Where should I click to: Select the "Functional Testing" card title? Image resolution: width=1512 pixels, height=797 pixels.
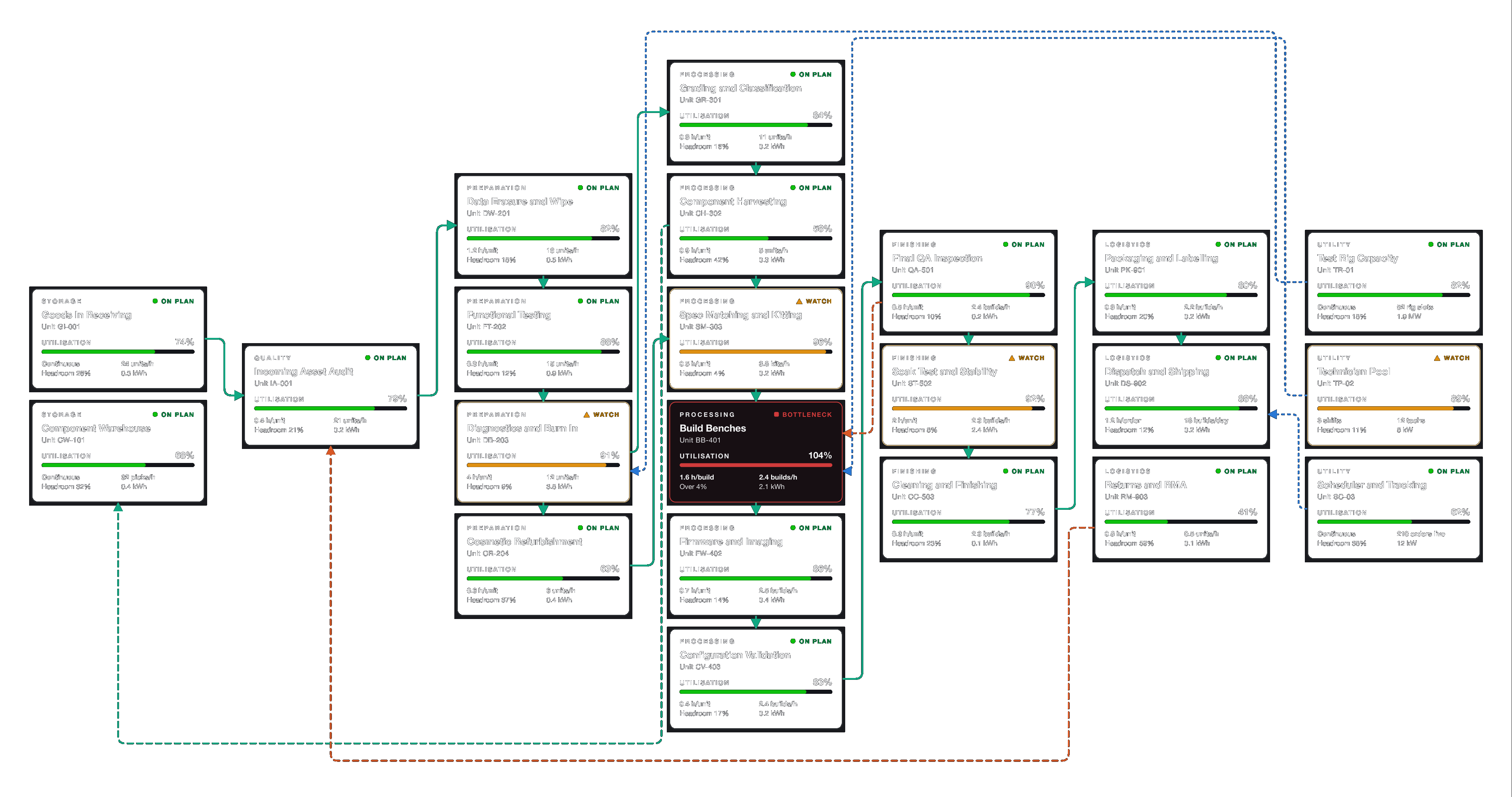pyautogui.click(x=508, y=315)
